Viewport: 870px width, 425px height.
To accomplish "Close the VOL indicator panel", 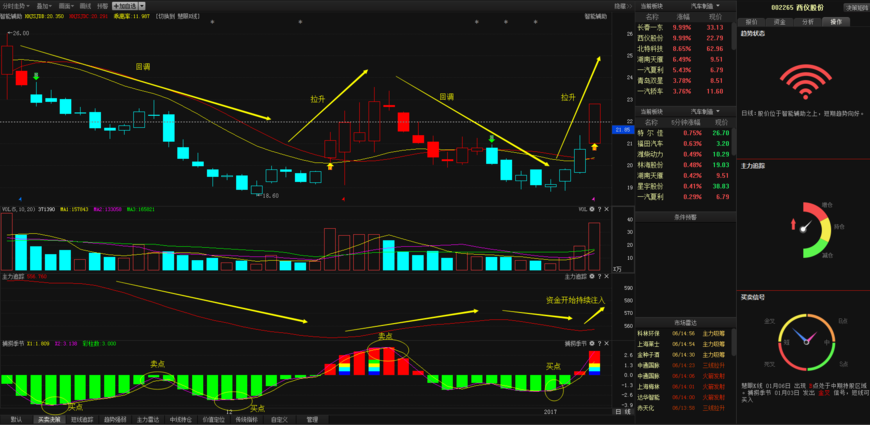I will 606,209.
